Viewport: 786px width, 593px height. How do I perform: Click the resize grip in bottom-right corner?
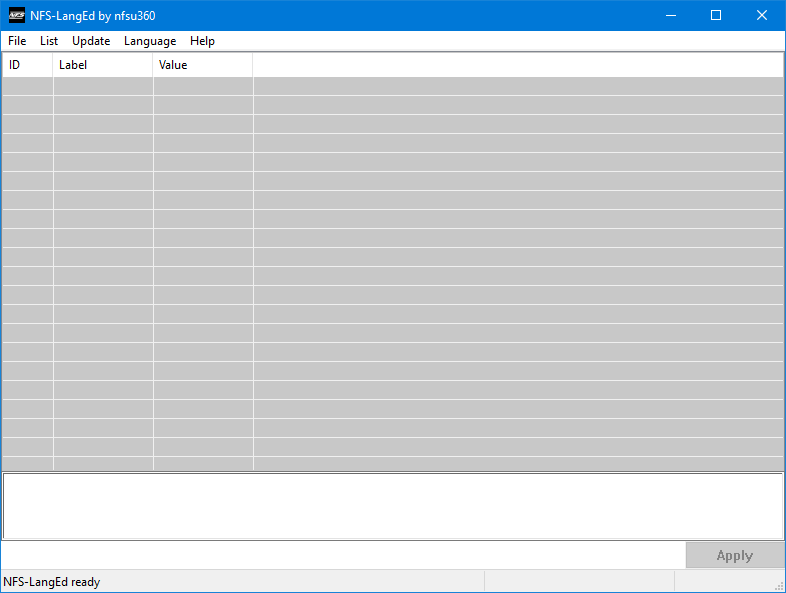point(779,586)
